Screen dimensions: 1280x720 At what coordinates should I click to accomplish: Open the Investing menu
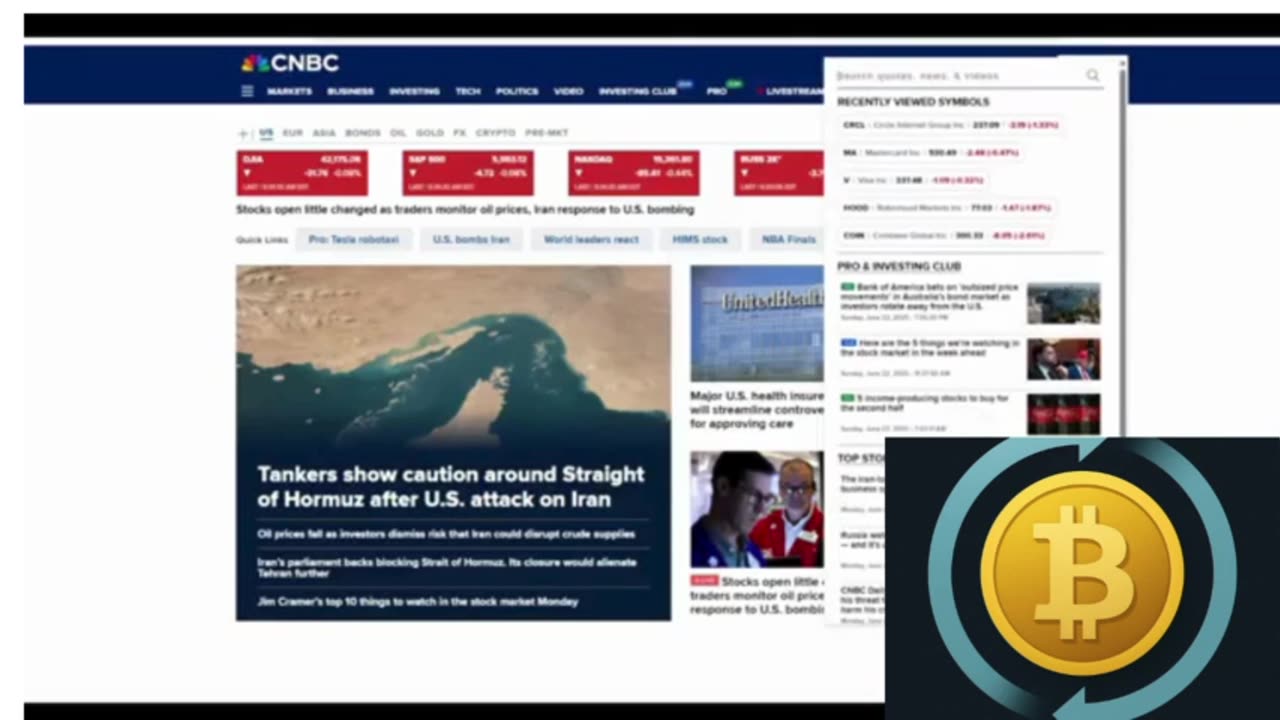click(414, 91)
